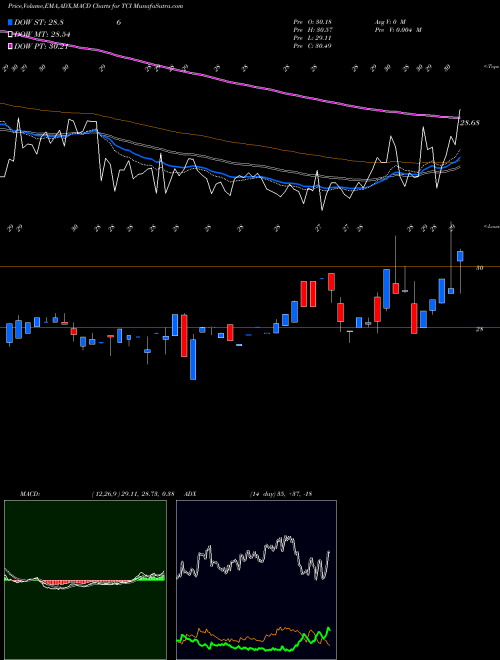Select the 'DOW ST: 28.8' legend text
This screenshot has height=660, width=500.
[39, 22]
